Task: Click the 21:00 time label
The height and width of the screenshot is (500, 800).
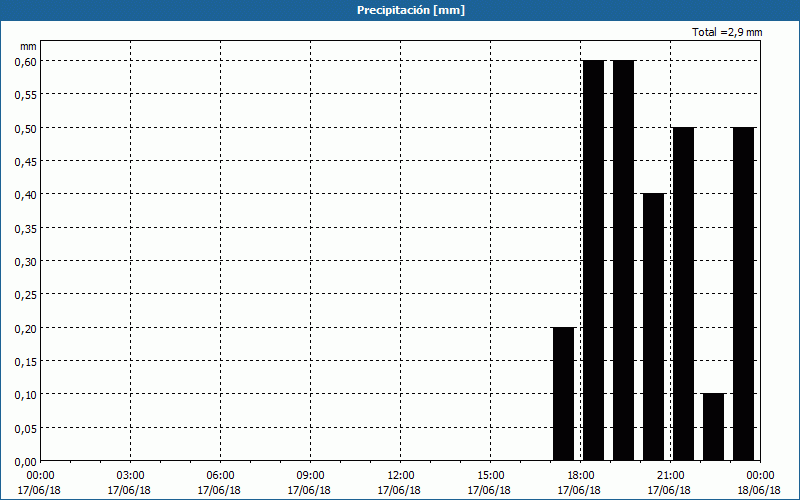Action: [x=670, y=476]
